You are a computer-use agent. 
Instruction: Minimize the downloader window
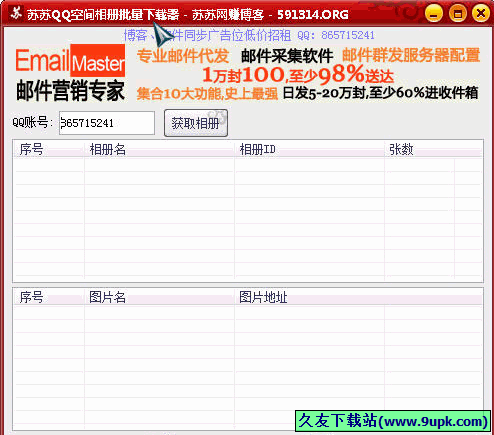434,13
